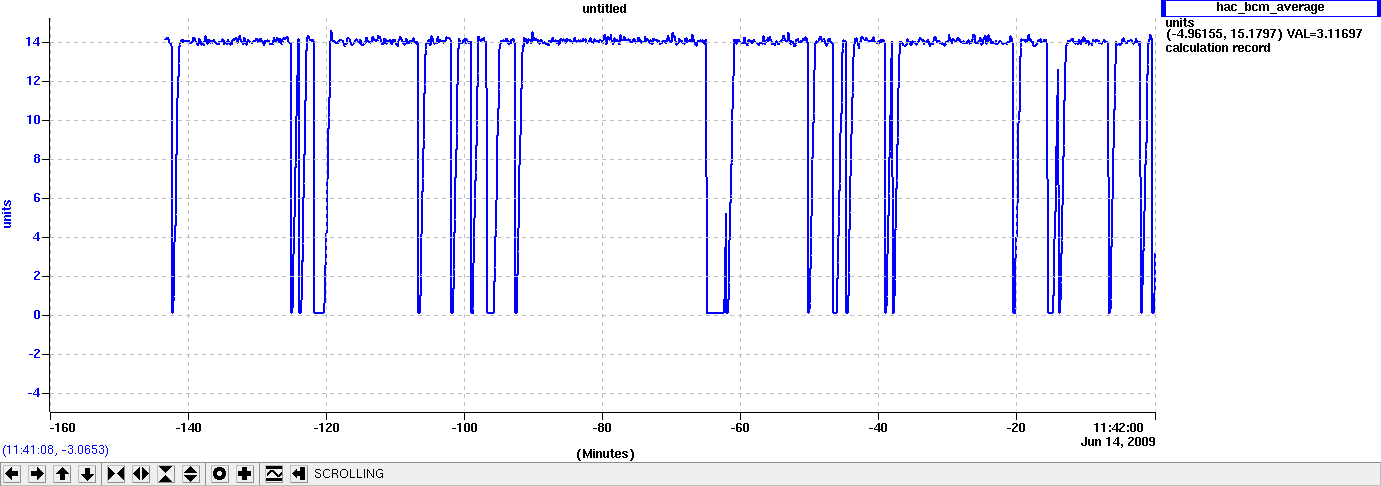
Task: Click the 14 y-axis tick label
Action: [x=31, y=42]
